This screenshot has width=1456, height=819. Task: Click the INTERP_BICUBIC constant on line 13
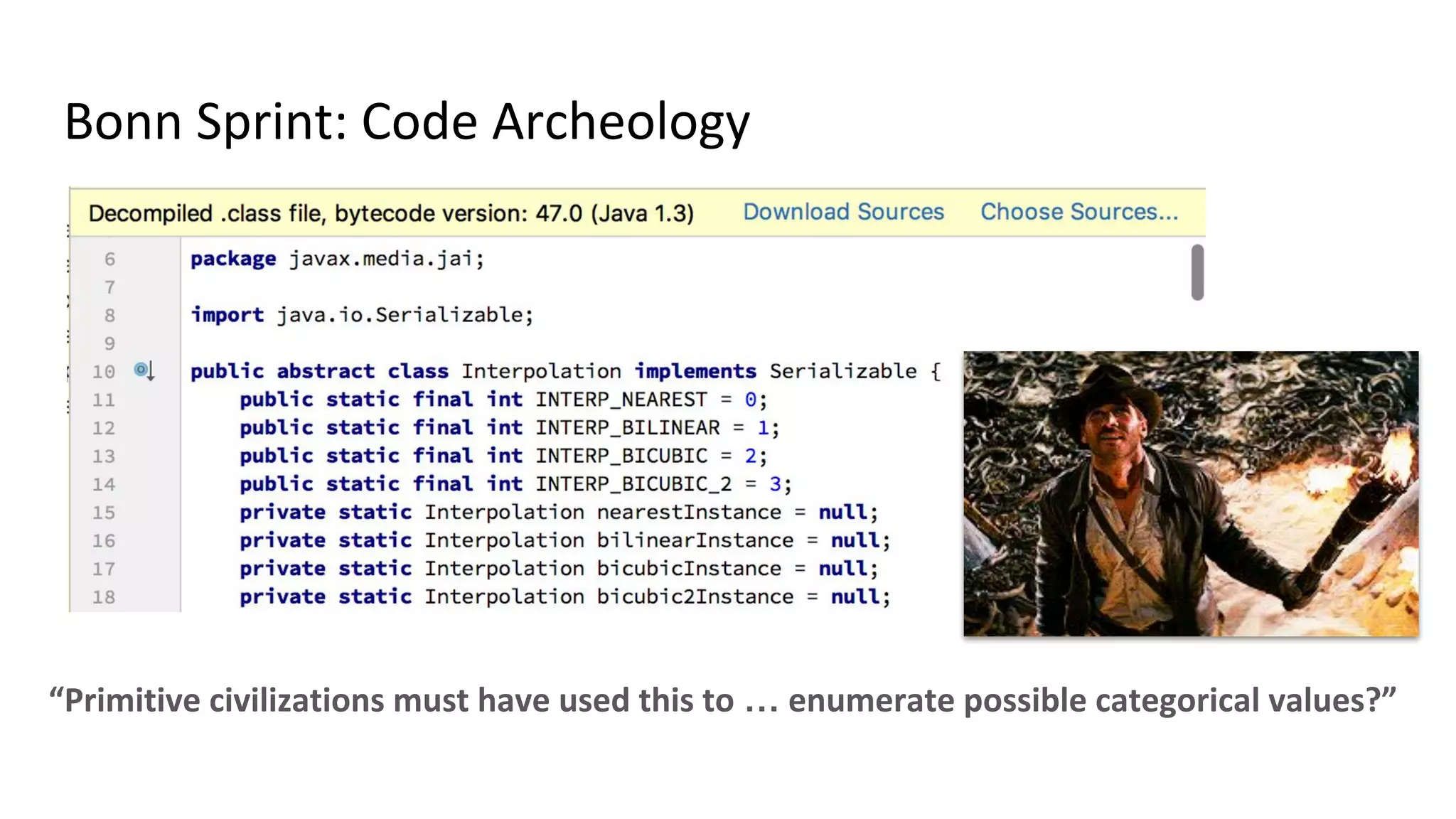621,456
